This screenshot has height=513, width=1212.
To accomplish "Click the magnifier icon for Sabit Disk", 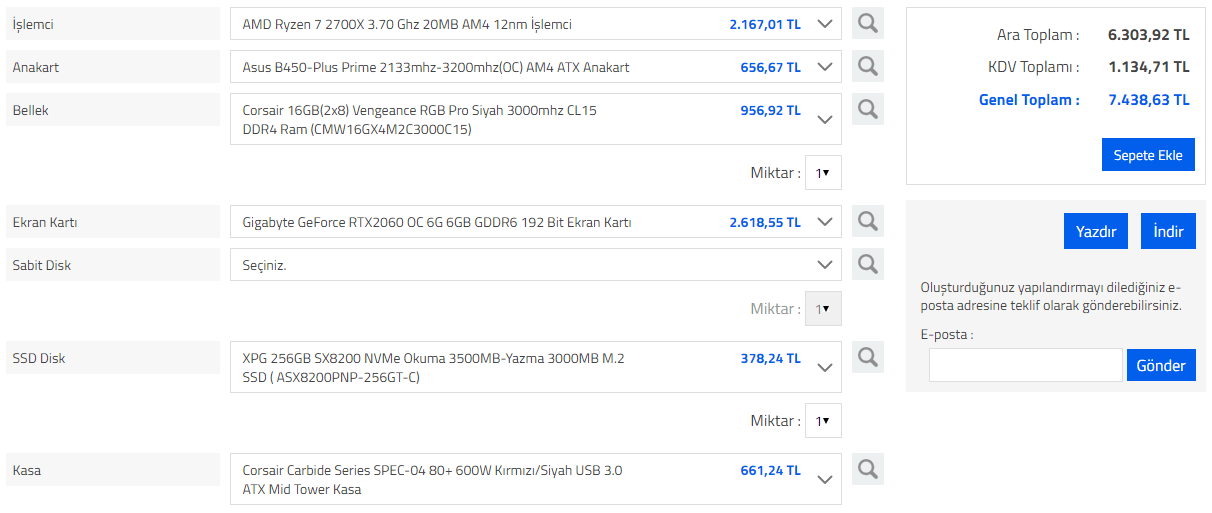I will (868, 264).
